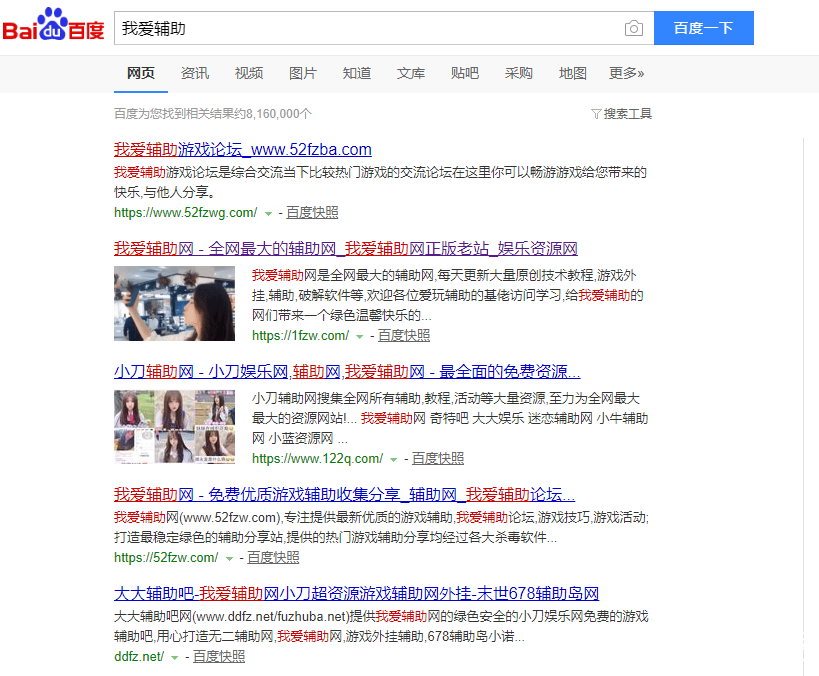Go to the 贴吧 tab
The width and height of the screenshot is (819, 676).
[465, 73]
